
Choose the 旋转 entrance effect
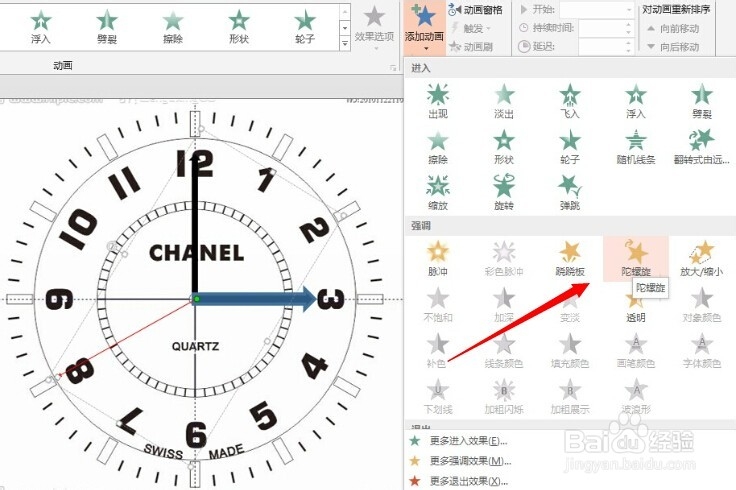504,193
